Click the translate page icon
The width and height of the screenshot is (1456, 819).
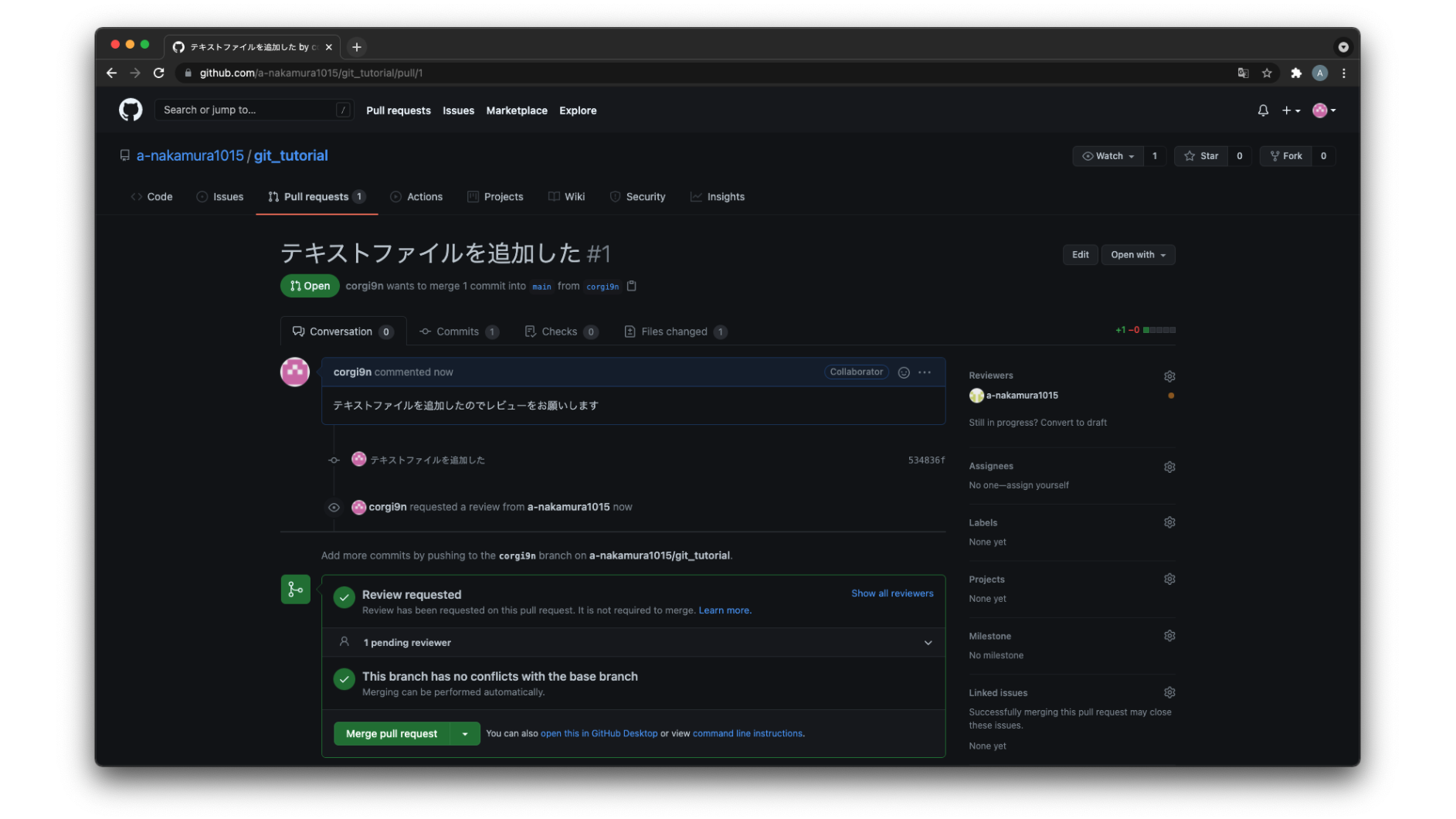tap(1243, 73)
